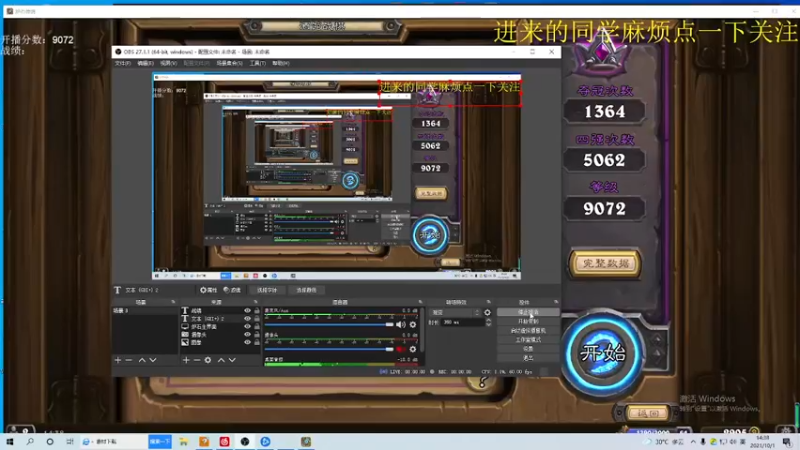800x450 pixels.
Task: Open scene transition settings gear
Action: pos(487,312)
